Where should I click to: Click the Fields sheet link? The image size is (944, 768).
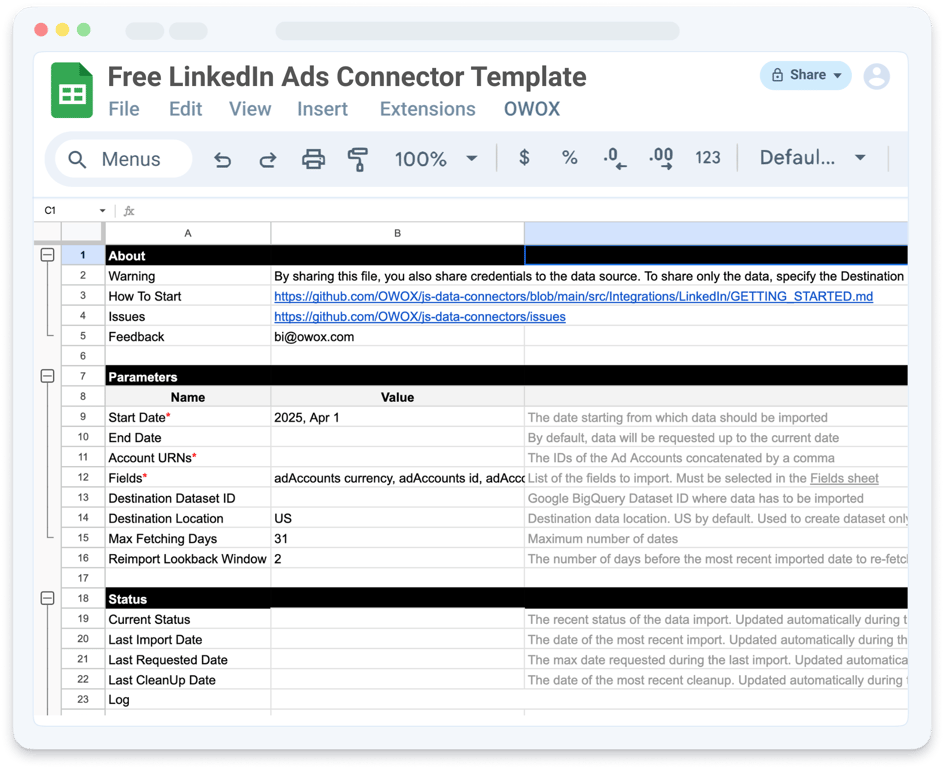[x=844, y=478]
